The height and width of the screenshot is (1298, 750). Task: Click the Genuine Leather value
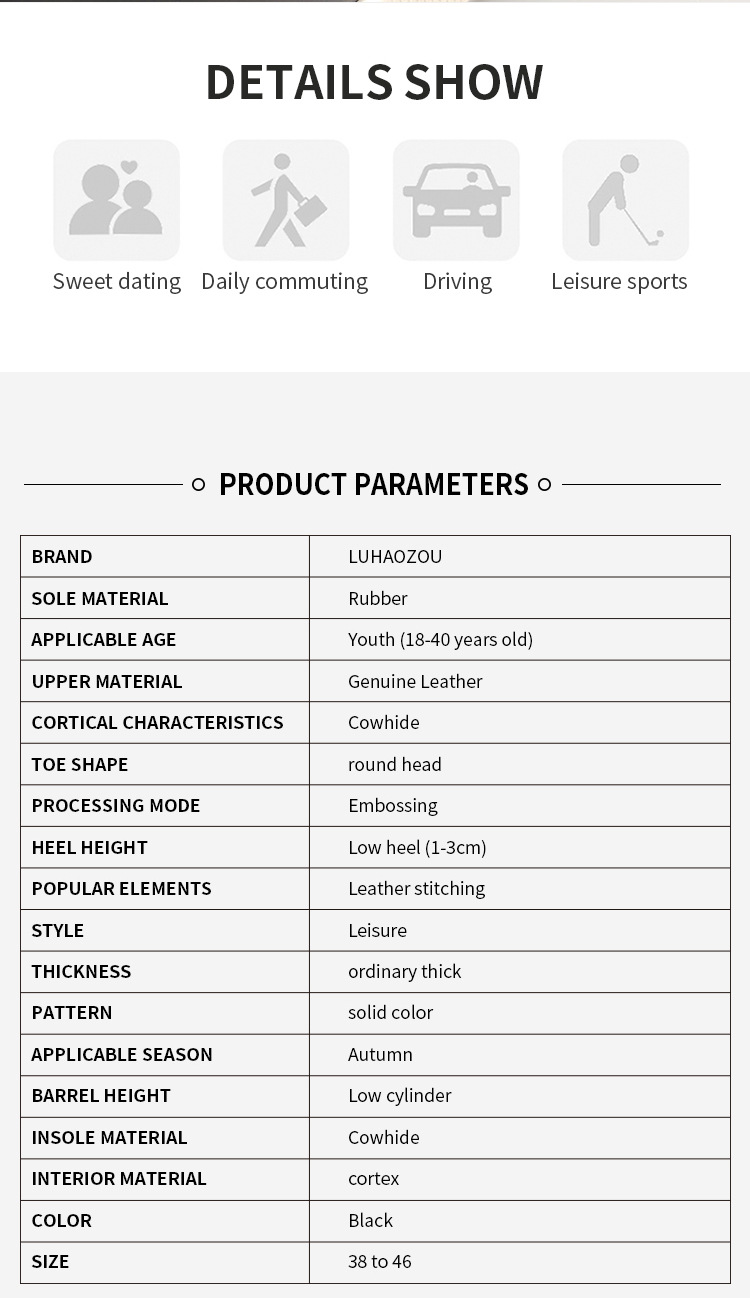(x=415, y=682)
